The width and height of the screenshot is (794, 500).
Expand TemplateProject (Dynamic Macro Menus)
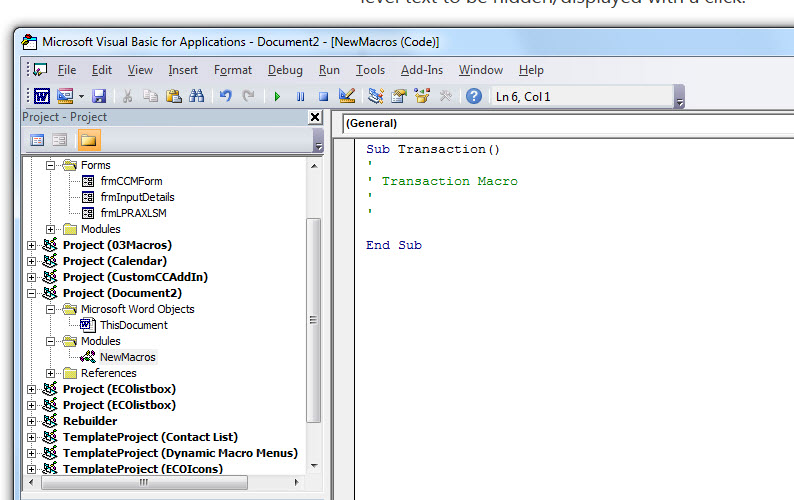point(31,453)
